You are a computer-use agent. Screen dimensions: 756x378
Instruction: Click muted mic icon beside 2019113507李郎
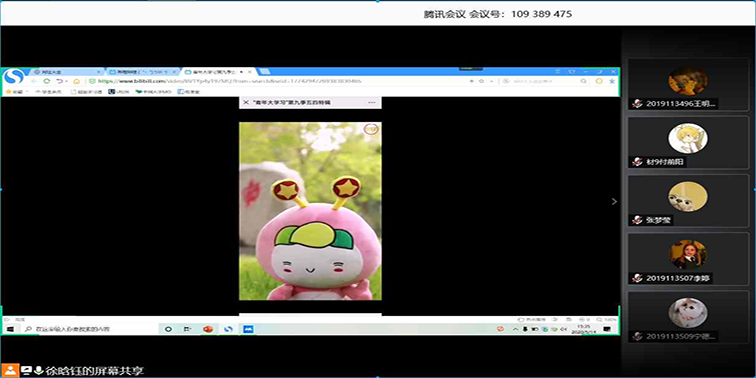coord(637,278)
